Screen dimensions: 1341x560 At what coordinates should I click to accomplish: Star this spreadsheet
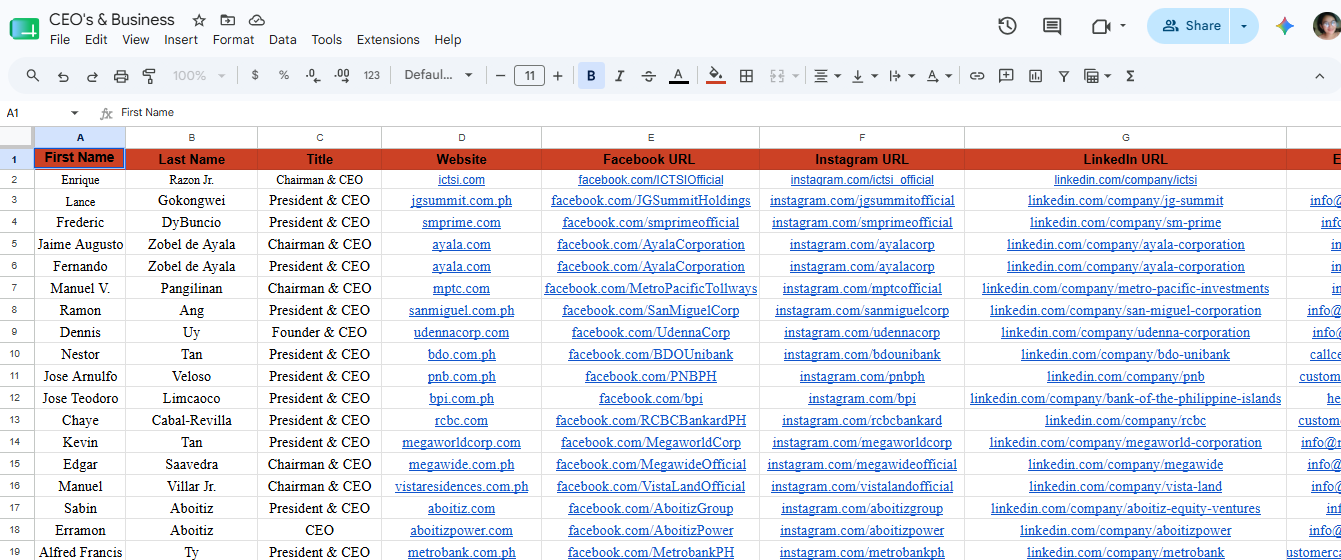pyautogui.click(x=199, y=20)
